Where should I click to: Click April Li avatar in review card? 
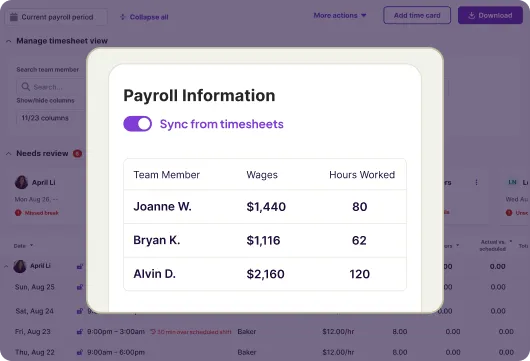[21, 182]
